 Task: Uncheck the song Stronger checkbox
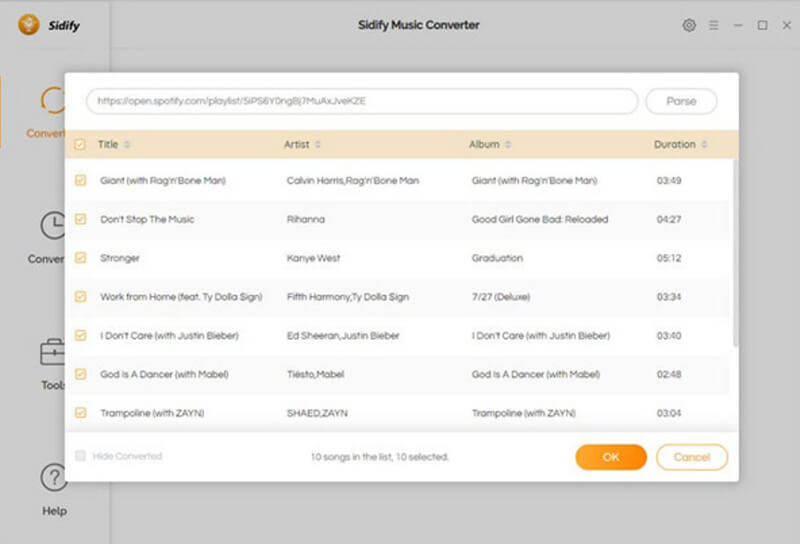[x=80, y=258]
